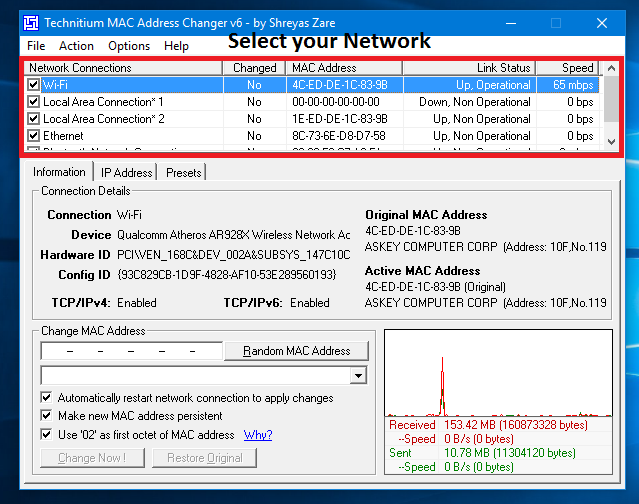Image resolution: width=639 pixels, height=504 pixels.
Task: Click the Technitium app icon in title bar
Action: click(31, 23)
